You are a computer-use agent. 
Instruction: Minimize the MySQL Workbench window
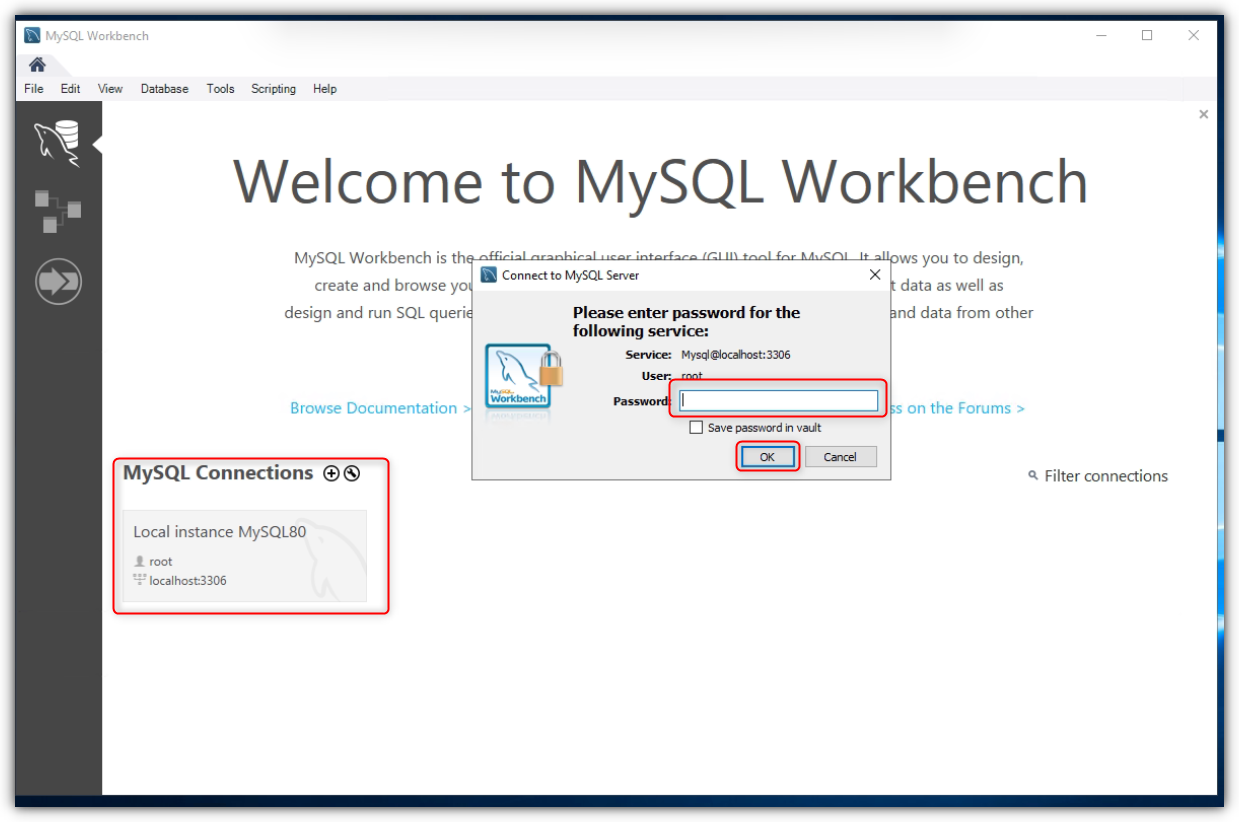1101,35
